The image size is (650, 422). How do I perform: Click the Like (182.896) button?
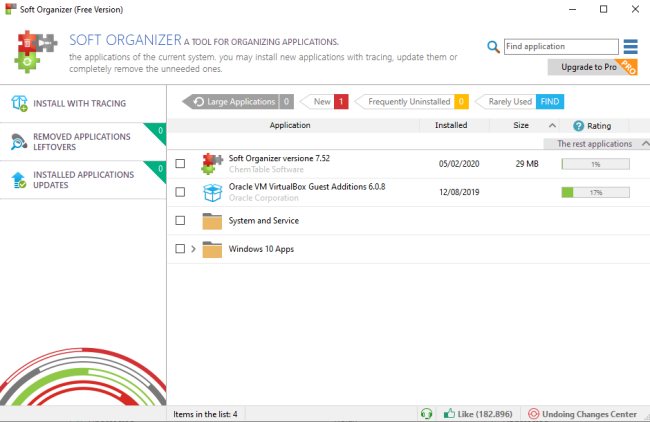pyautogui.click(x=478, y=414)
